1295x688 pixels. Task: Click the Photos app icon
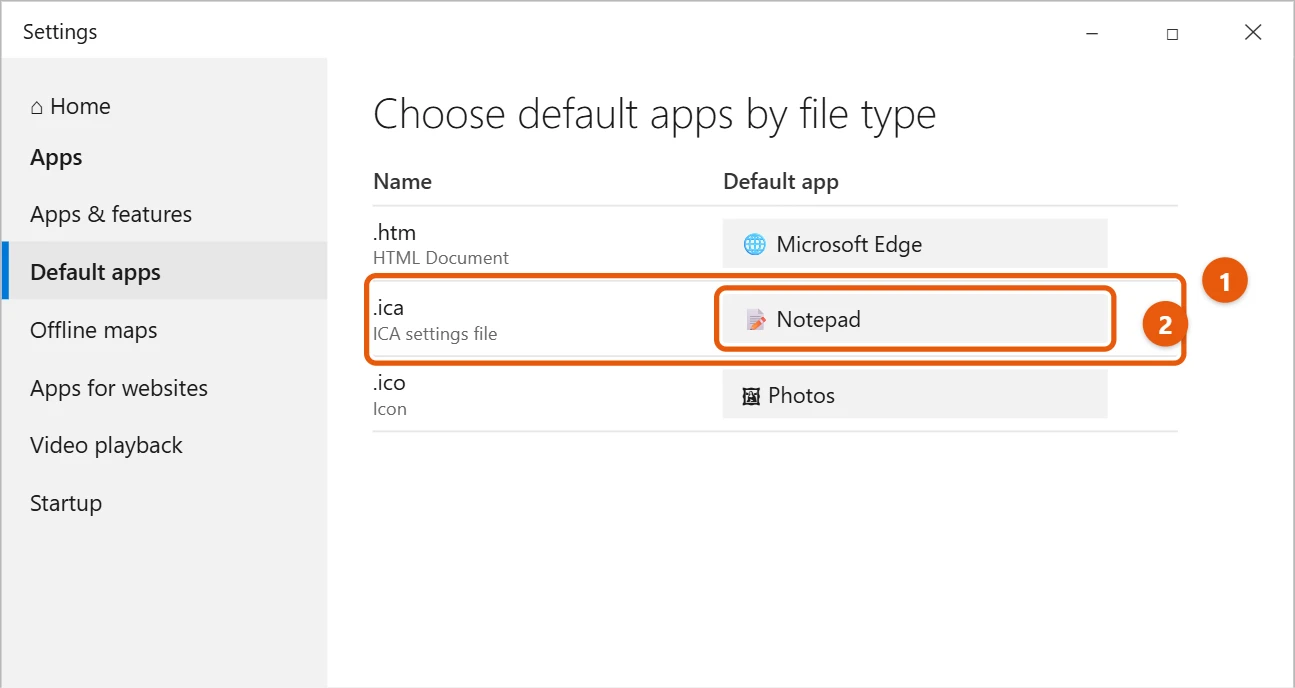pyautogui.click(x=752, y=396)
